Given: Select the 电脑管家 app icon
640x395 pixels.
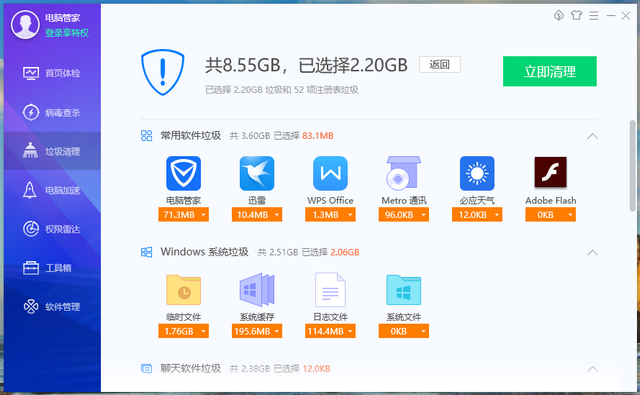Looking at the screenshot, I should (183, 173).
